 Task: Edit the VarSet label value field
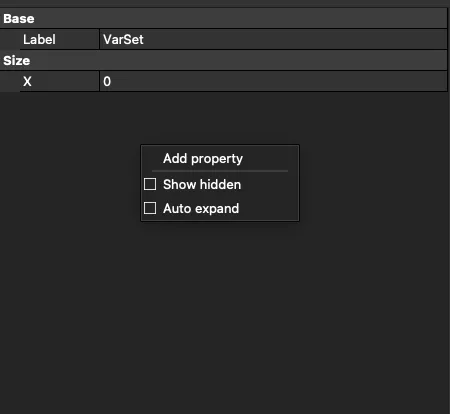pos(273,39)
